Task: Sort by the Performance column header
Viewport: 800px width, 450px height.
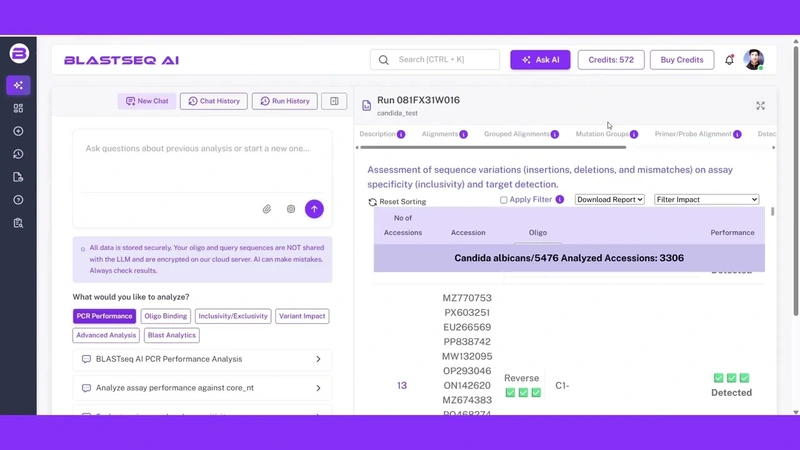Action: (732, 233)
